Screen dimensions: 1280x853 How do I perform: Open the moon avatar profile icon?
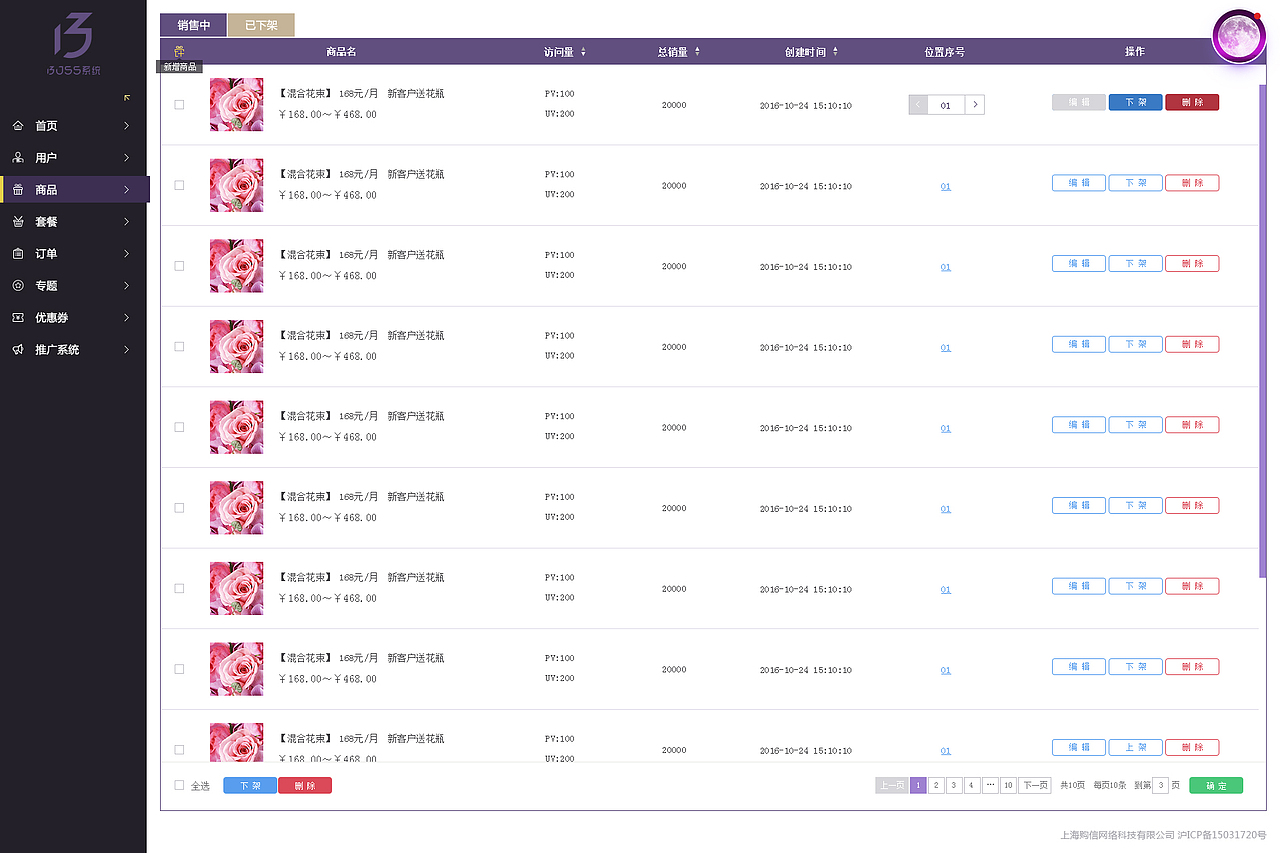point(1238,36)
